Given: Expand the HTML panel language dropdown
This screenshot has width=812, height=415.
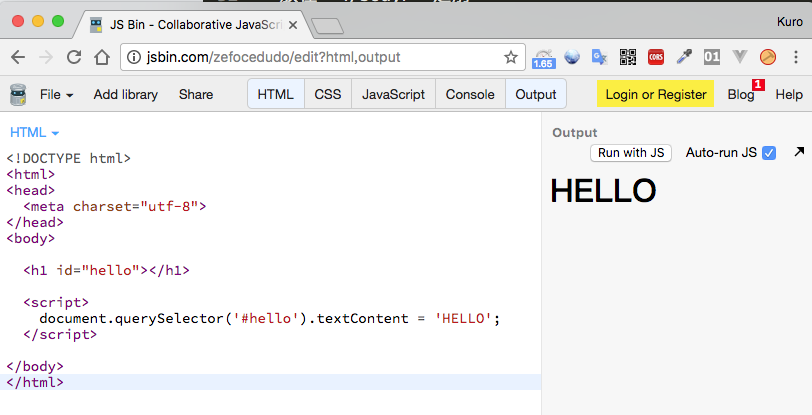Looking at the screenshot, I should [34, 133].
